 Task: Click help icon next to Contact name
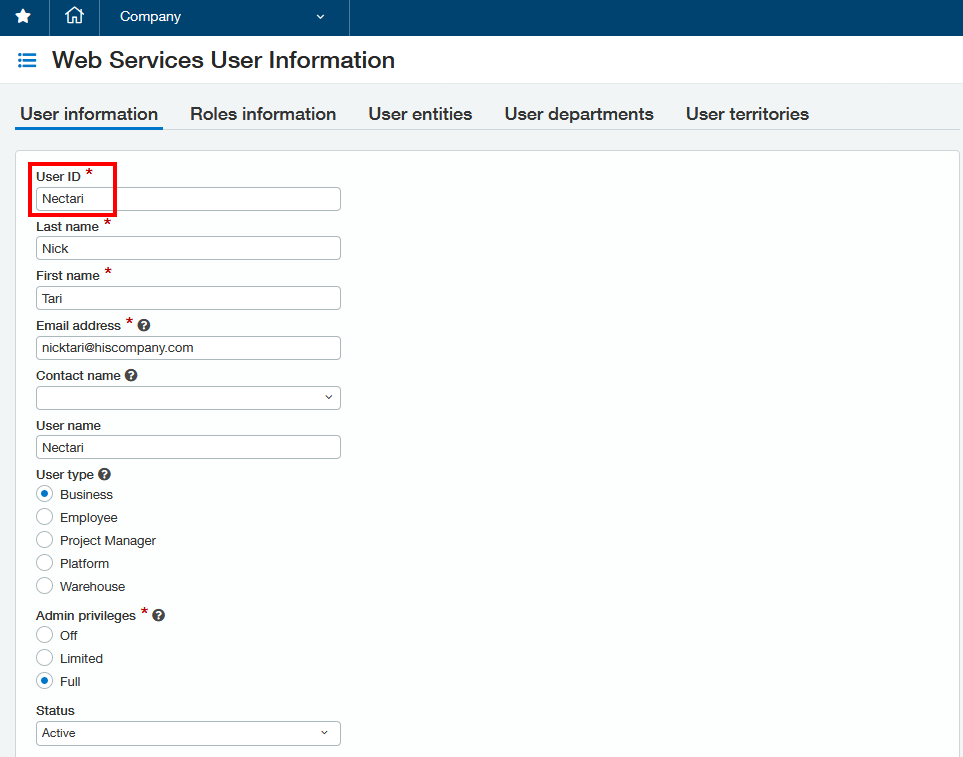click(x=131, y=376)
